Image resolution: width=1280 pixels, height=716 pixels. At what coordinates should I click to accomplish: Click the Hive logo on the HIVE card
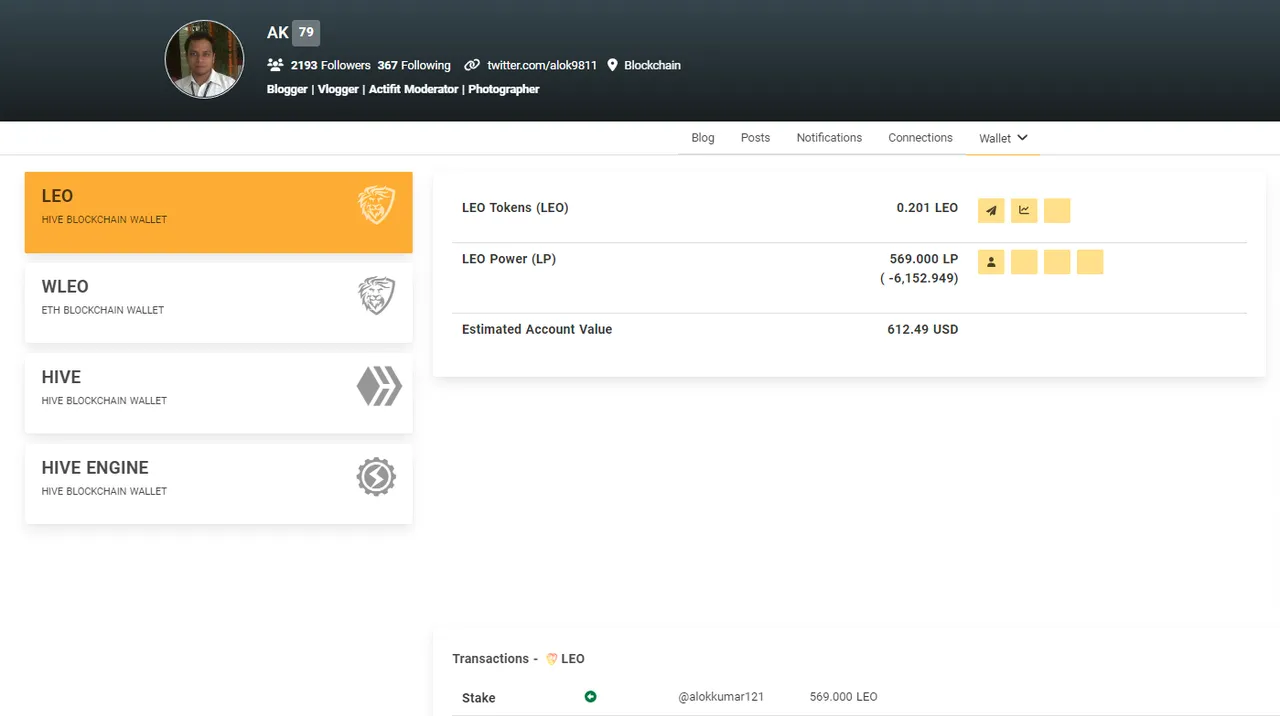click(x=379, y=386)
